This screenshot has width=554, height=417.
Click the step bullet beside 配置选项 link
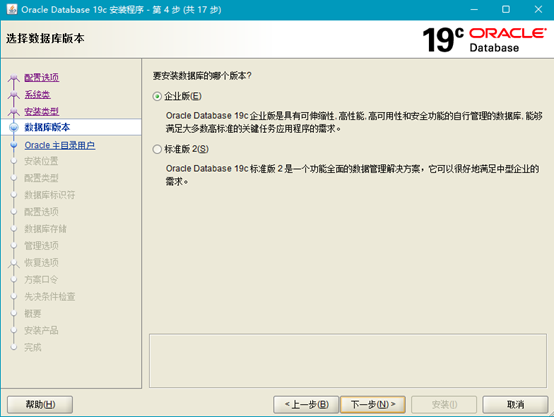click(x=14, y=77)
